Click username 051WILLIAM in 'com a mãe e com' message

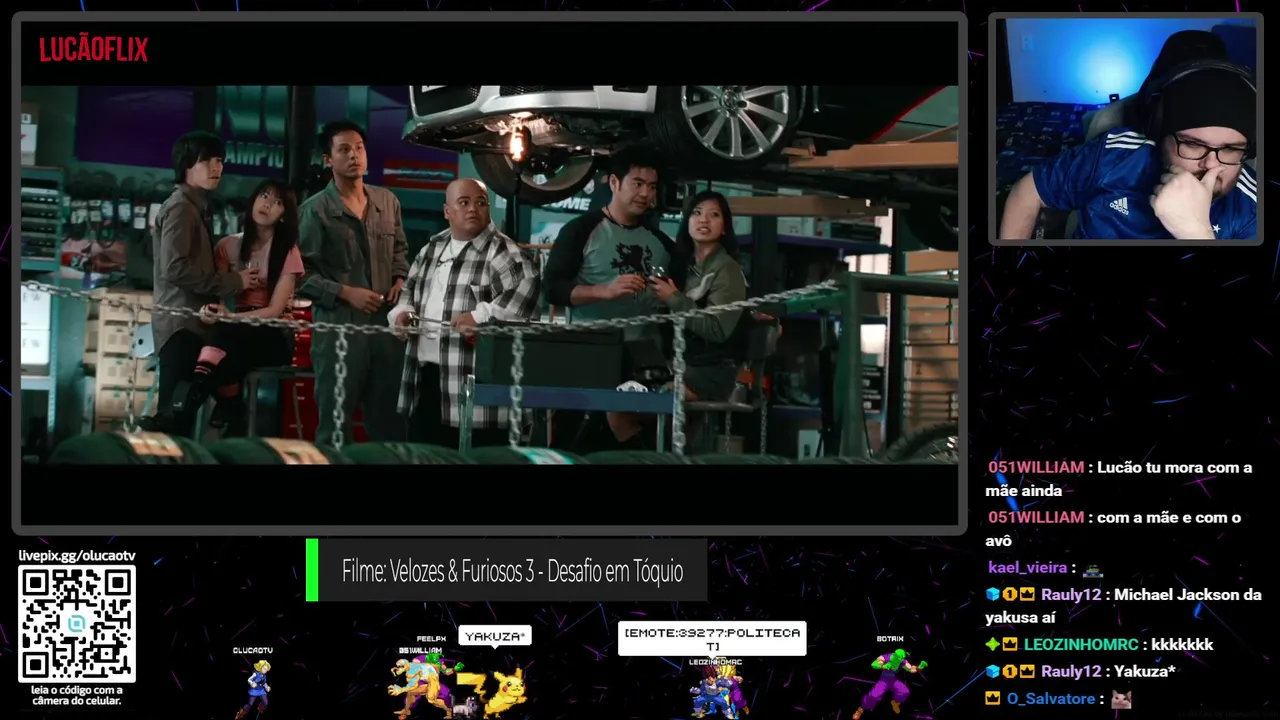[x=1036, y=517]
